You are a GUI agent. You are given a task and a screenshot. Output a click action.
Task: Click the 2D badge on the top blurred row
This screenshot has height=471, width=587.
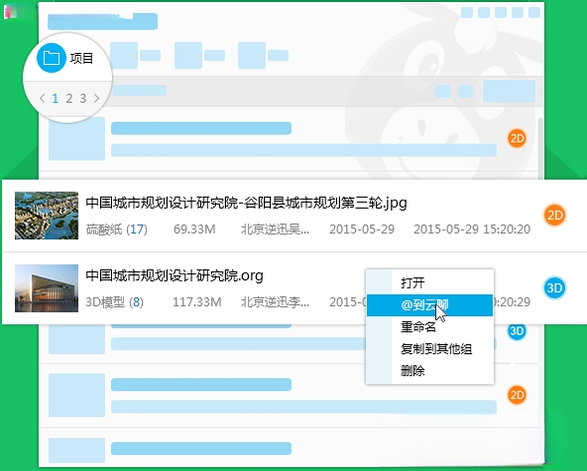517,139
